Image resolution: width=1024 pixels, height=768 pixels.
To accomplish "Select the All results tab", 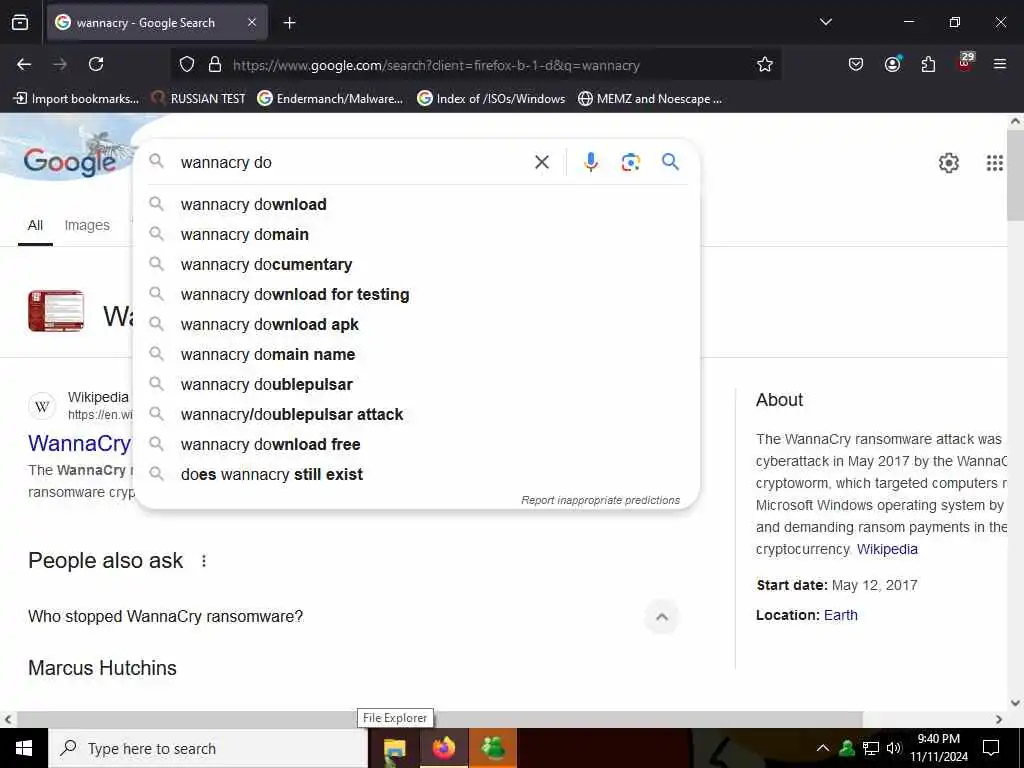I will [35, 225].
